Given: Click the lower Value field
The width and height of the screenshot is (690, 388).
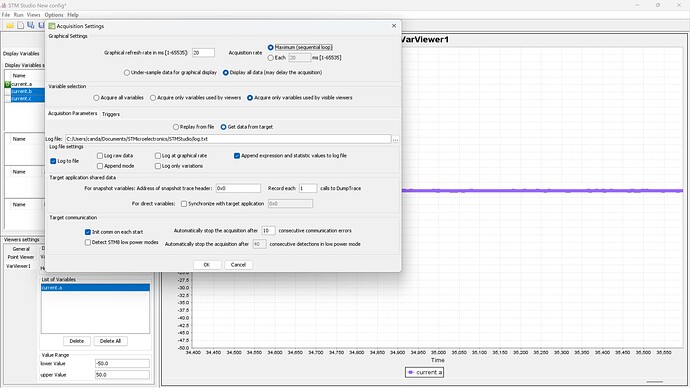Looking at the screenshot, I should (x=122, y=364).
